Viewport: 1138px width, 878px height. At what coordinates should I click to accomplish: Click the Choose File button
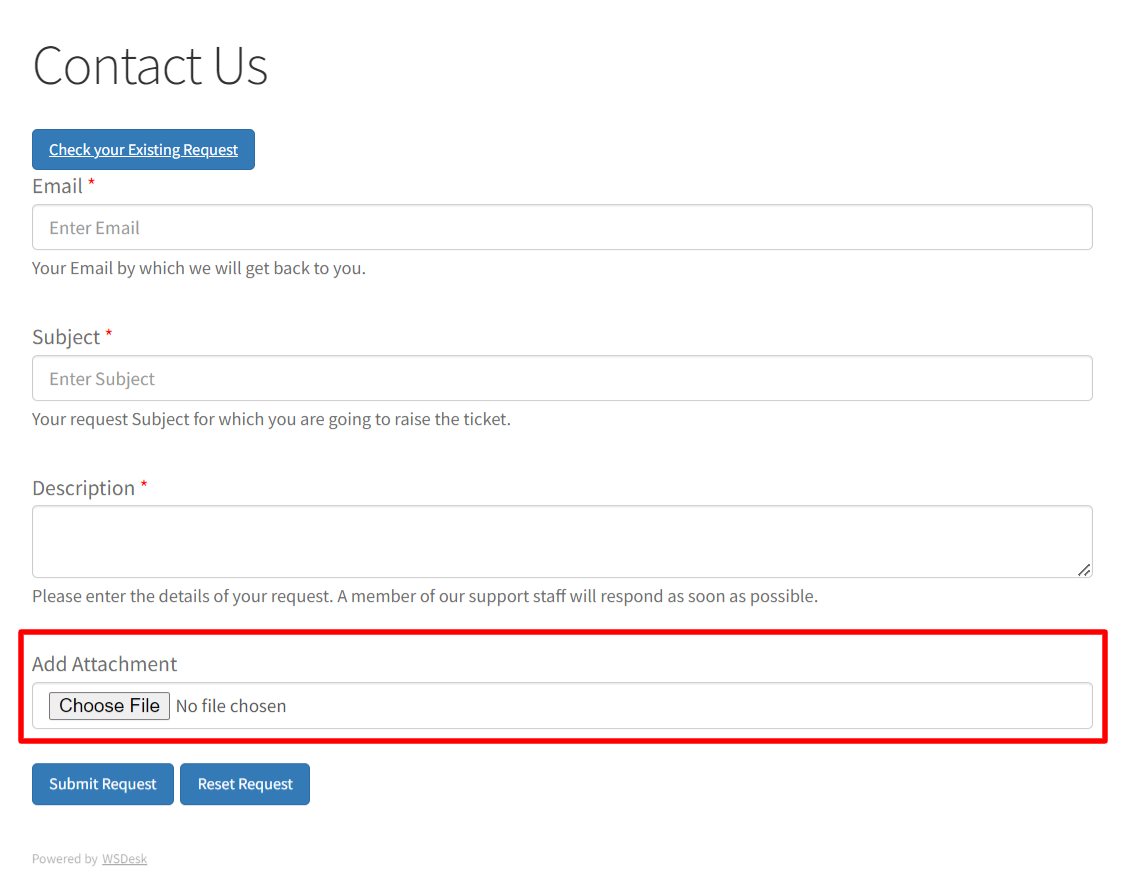point(109,705)
